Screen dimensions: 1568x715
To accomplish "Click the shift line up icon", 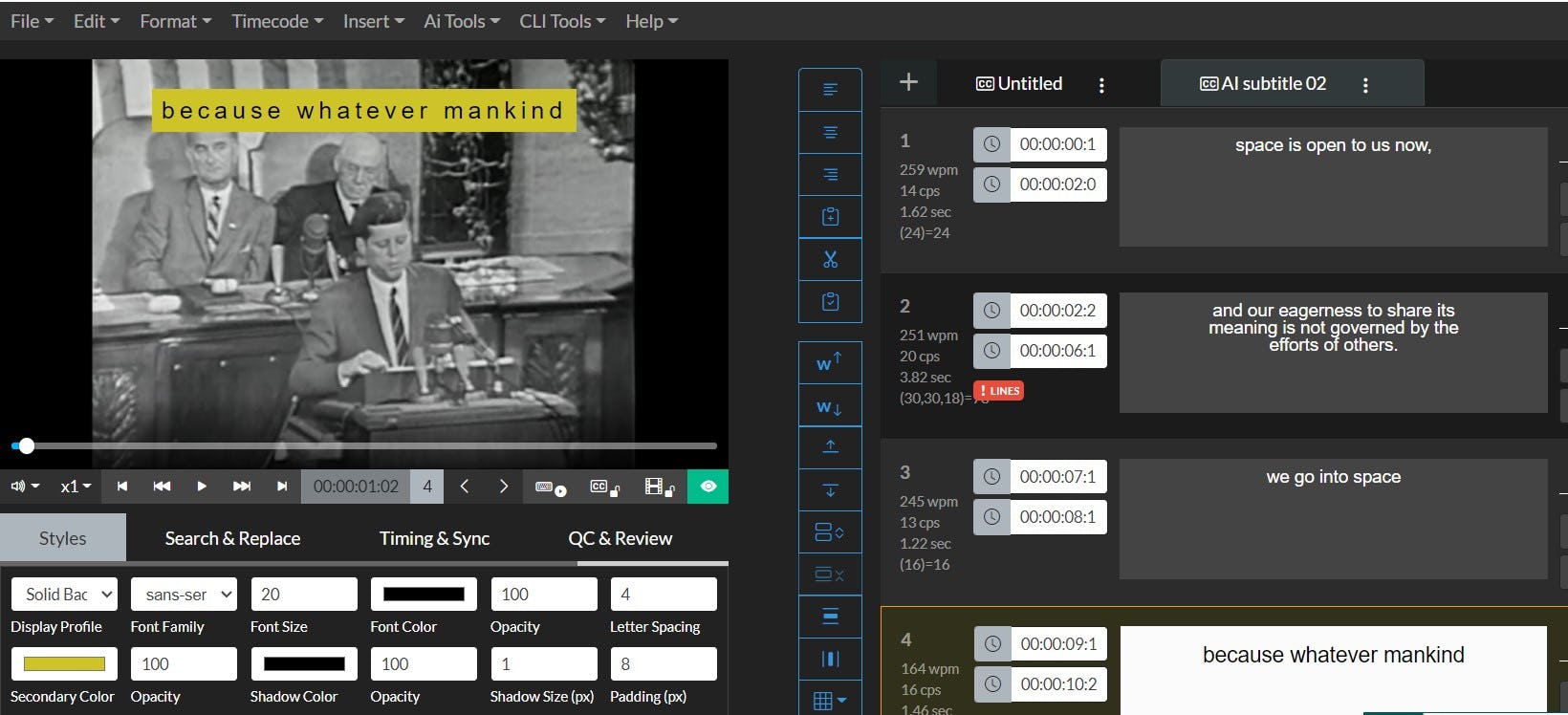I will pos(830,446).
